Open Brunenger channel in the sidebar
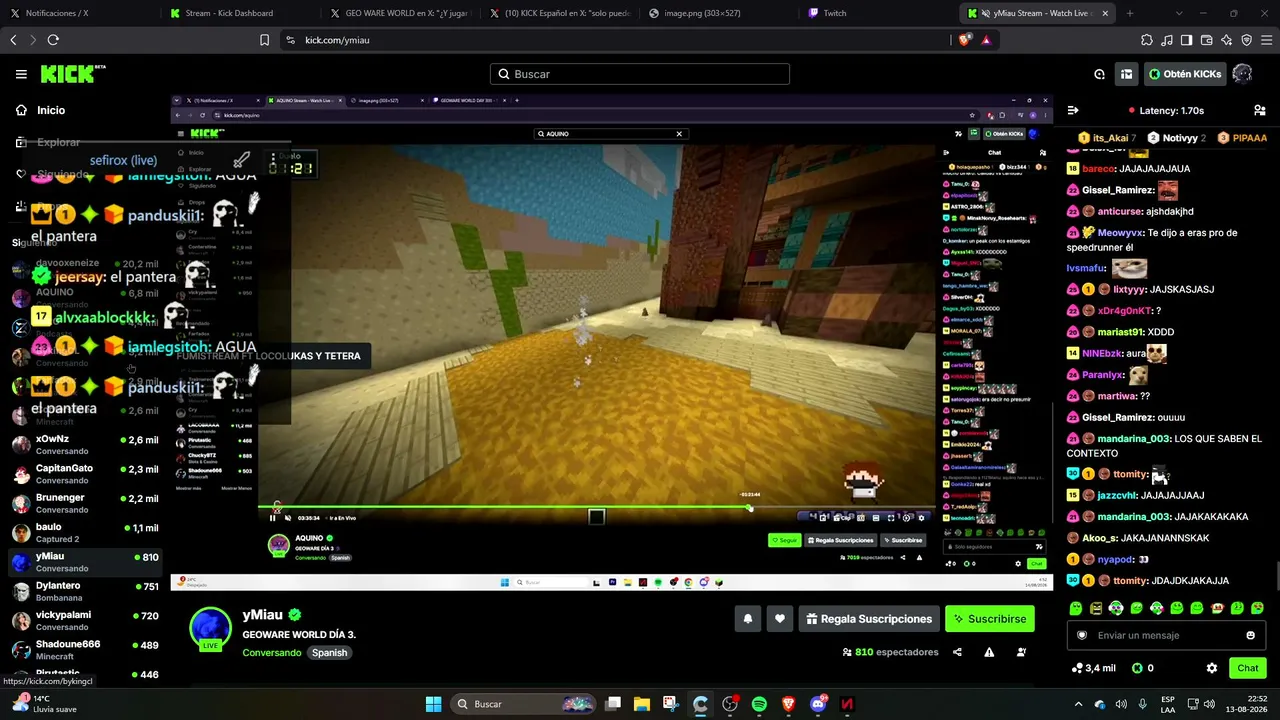The width and height of the screenshot is (1280, 720). (85, 503)
